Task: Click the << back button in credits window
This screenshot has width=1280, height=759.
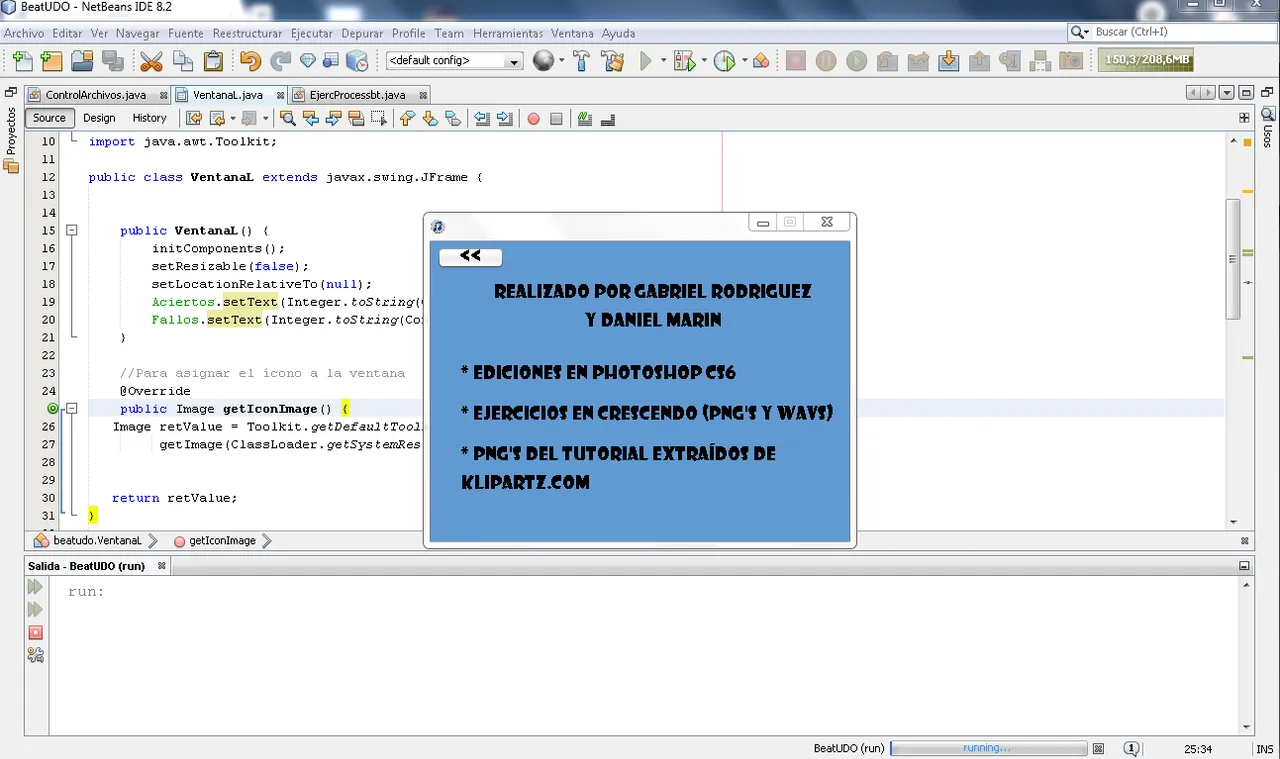Action: click(x=471, y=257)
